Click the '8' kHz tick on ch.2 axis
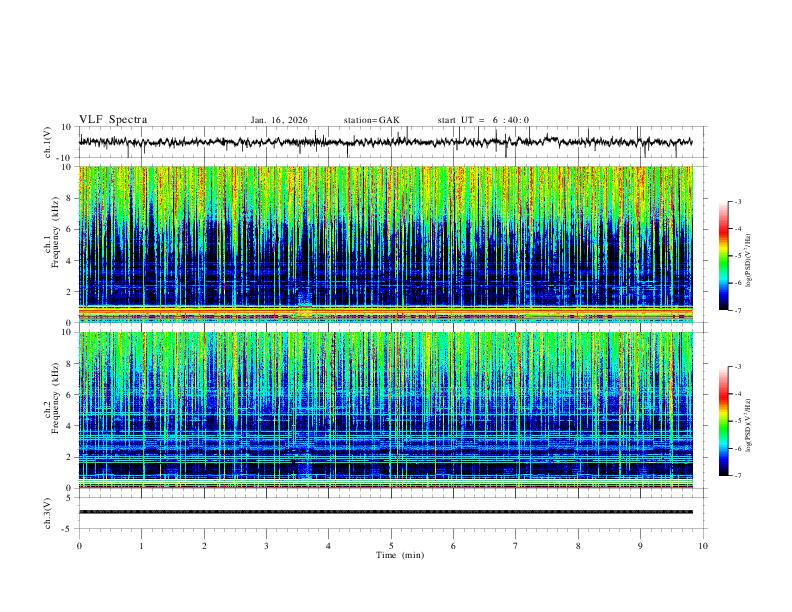 [x=70, y=364]
